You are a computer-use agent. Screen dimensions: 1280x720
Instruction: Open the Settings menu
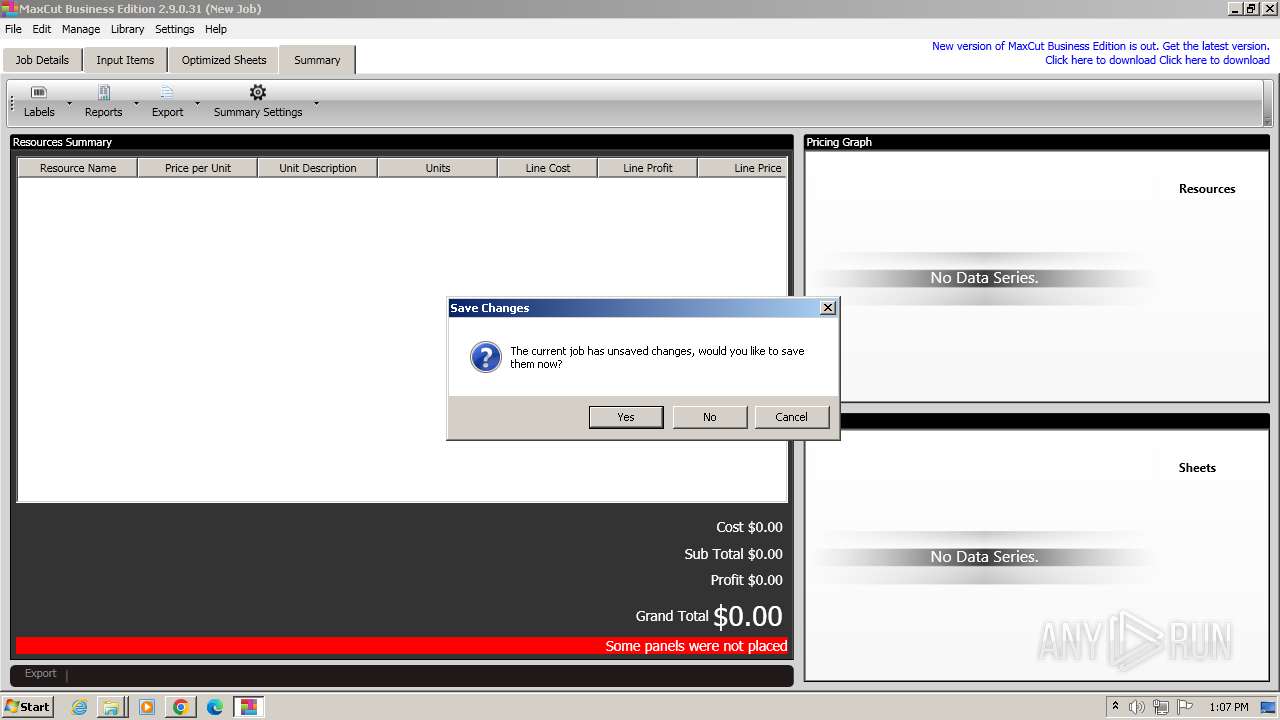174,29
